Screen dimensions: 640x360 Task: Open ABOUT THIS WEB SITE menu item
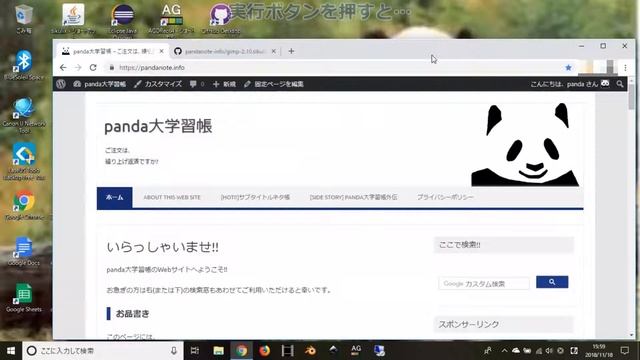[172, 198]
